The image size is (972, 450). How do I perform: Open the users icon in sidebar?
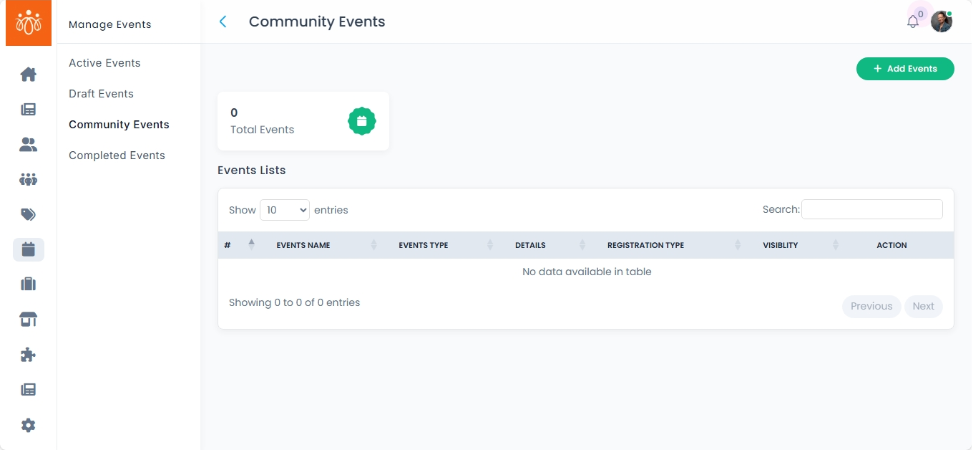[x=28, y=145]
